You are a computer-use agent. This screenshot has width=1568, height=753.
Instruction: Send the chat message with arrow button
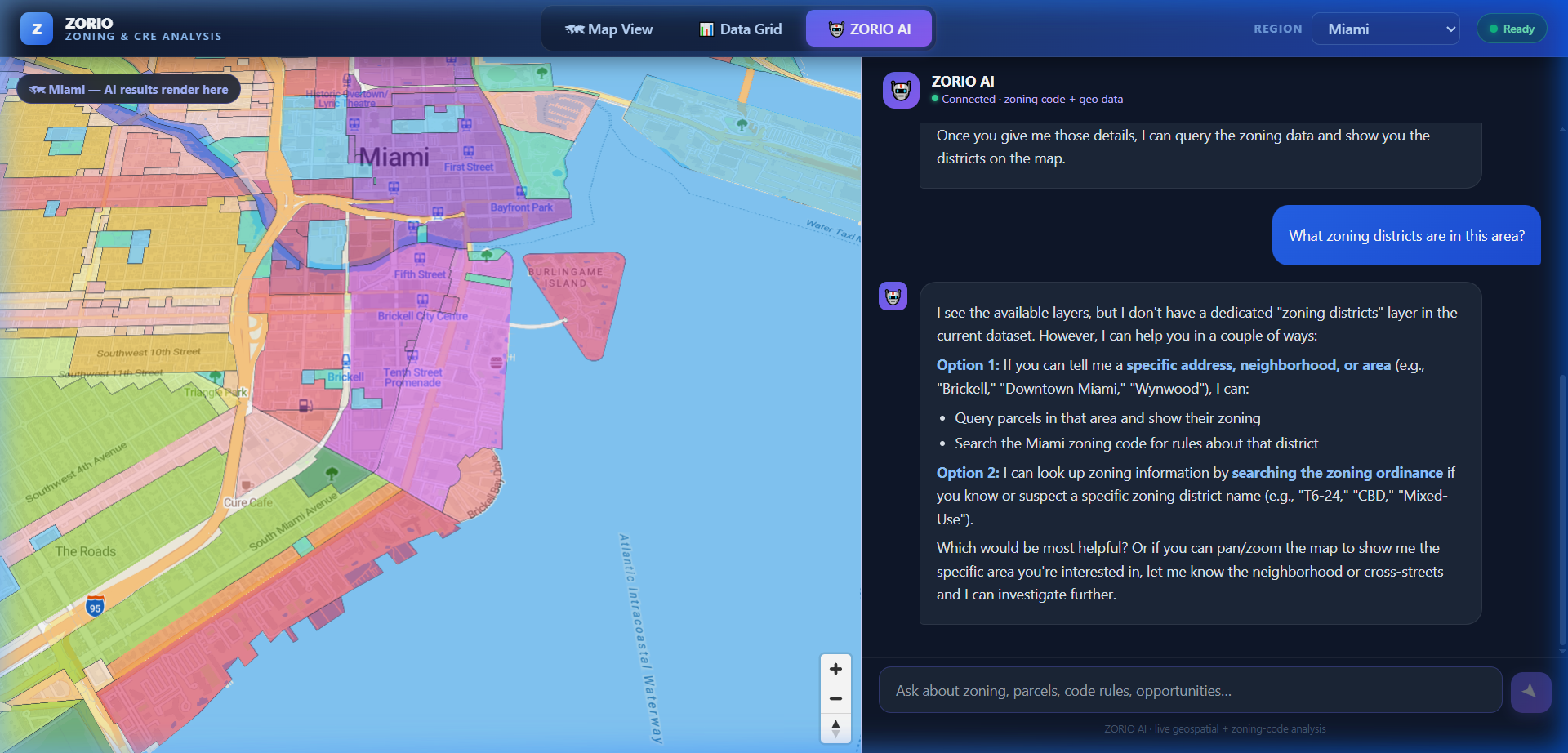1530,692
